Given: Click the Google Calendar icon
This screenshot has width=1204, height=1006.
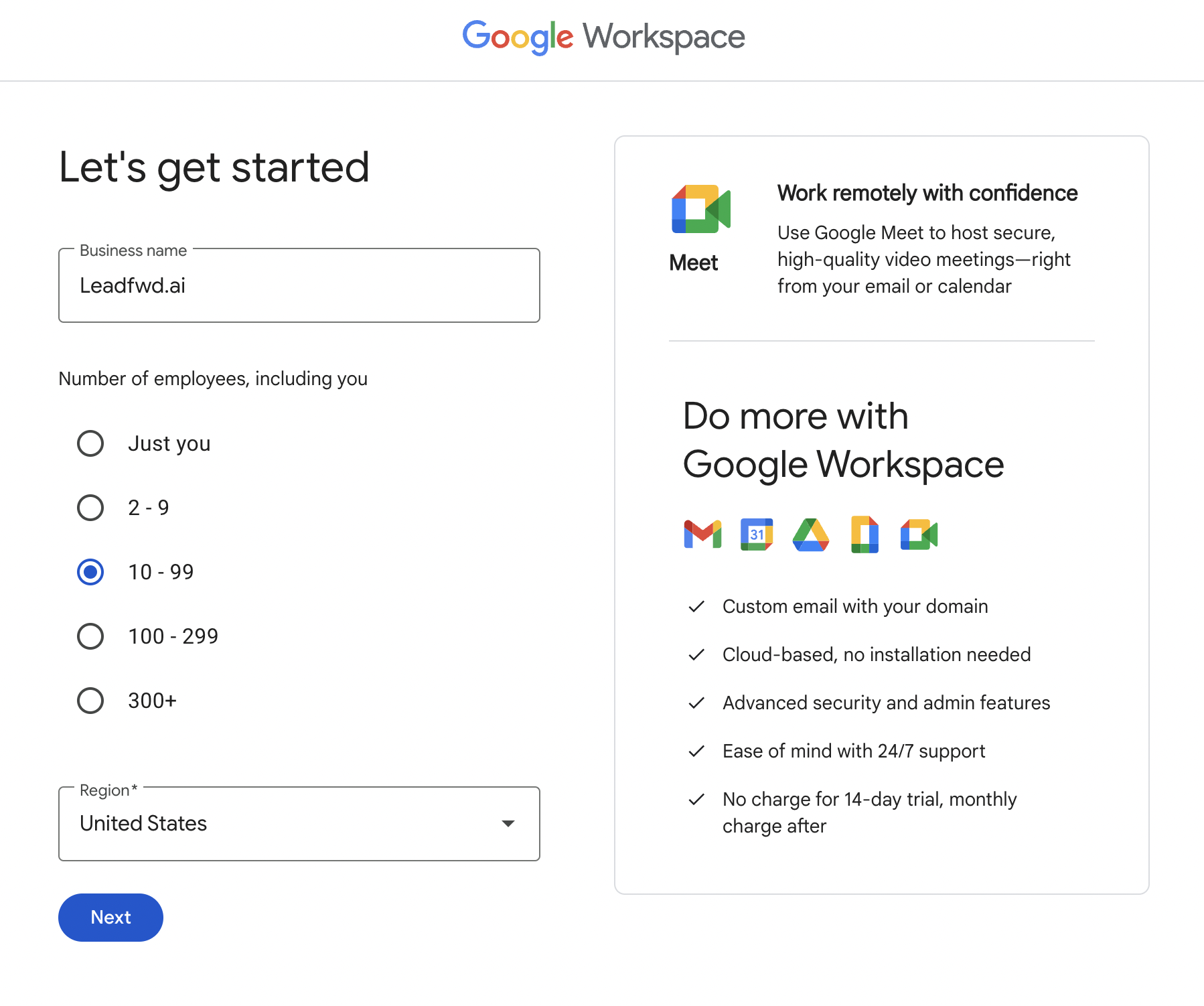Looking at the screenshot, I should click(x=757, y=534).
